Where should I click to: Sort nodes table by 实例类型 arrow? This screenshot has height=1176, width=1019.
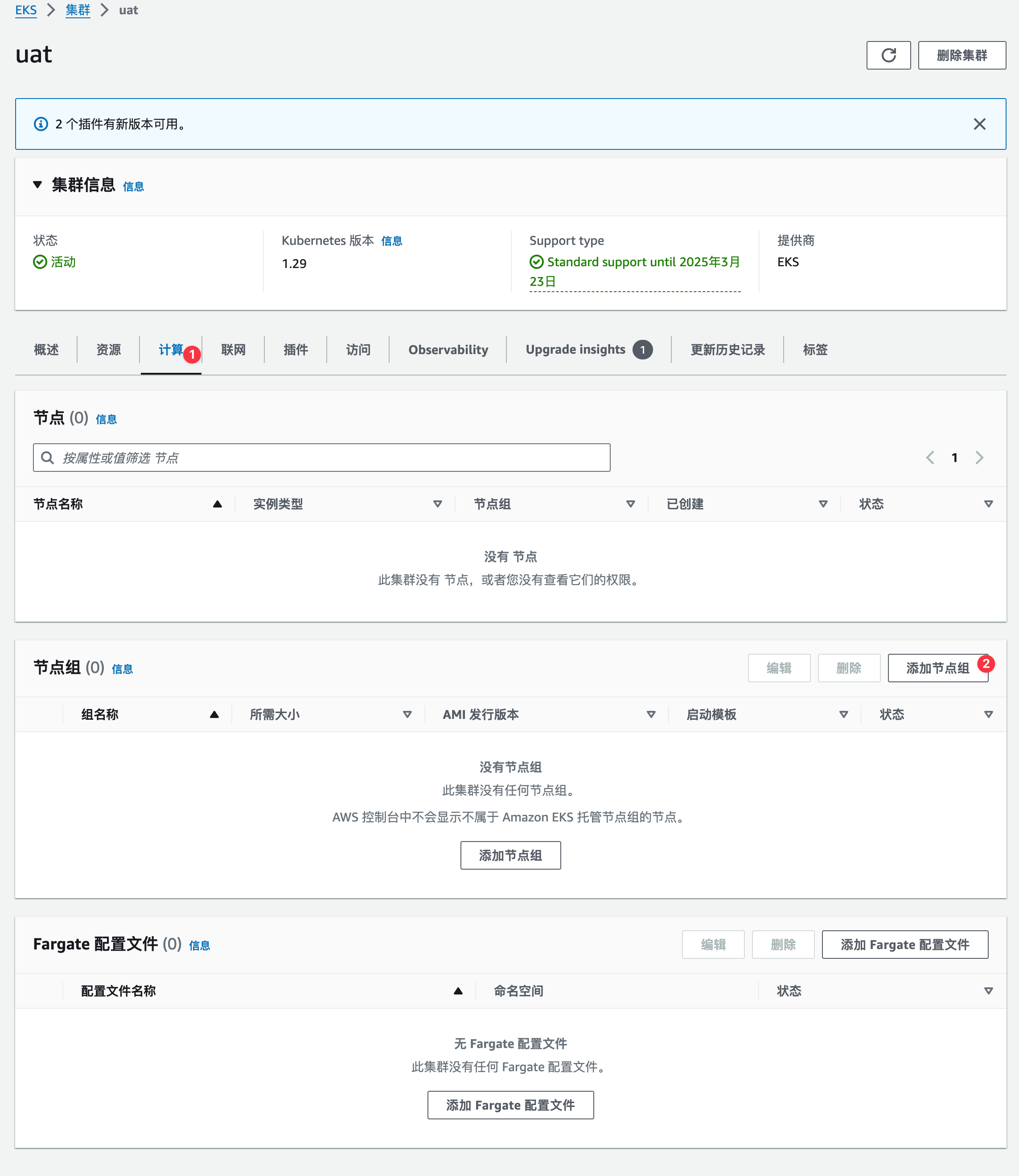click(x=437, y=504)
